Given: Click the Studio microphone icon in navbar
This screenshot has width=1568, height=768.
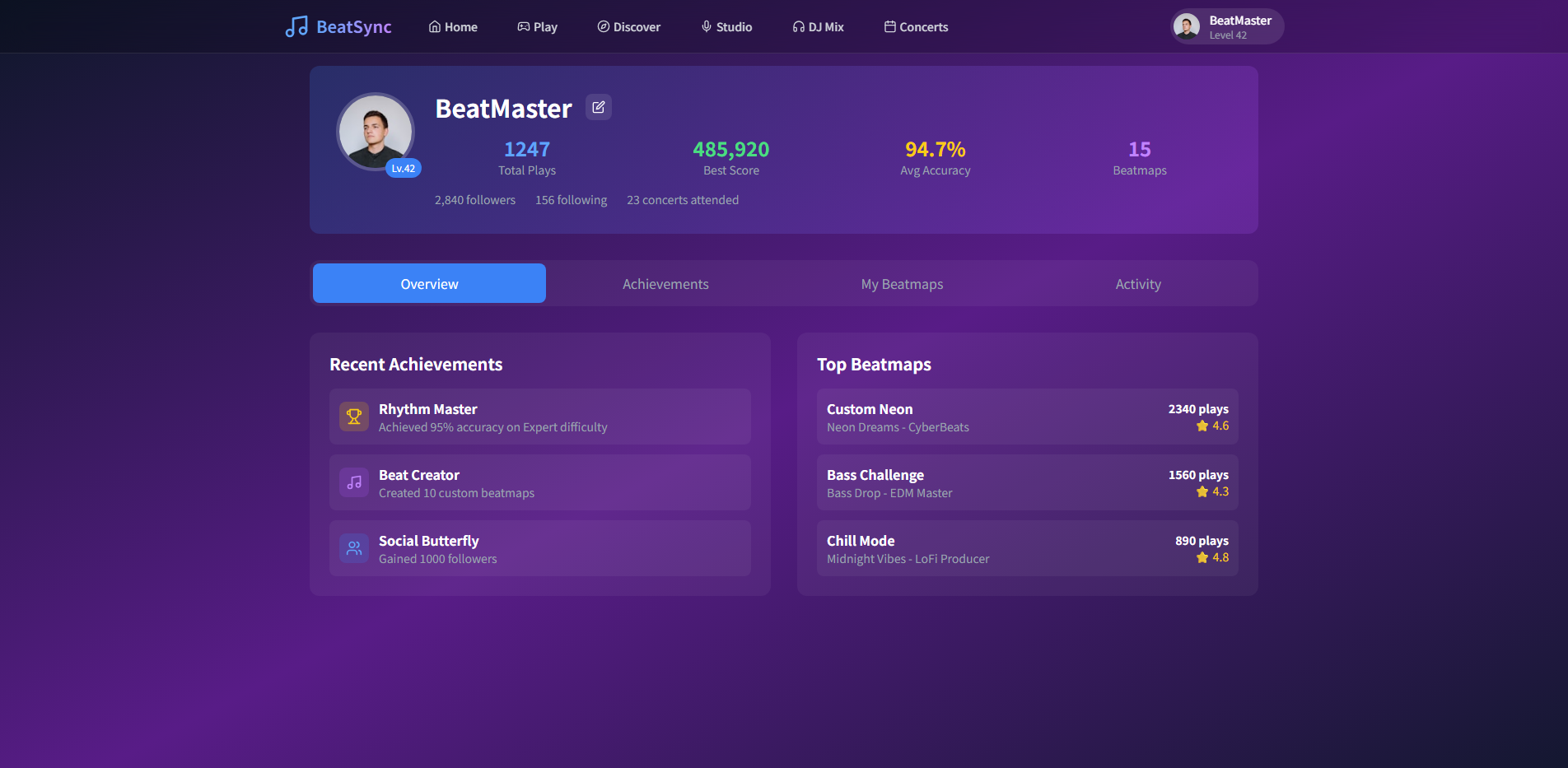Looking at the screenshot, I should coord(706,26).
